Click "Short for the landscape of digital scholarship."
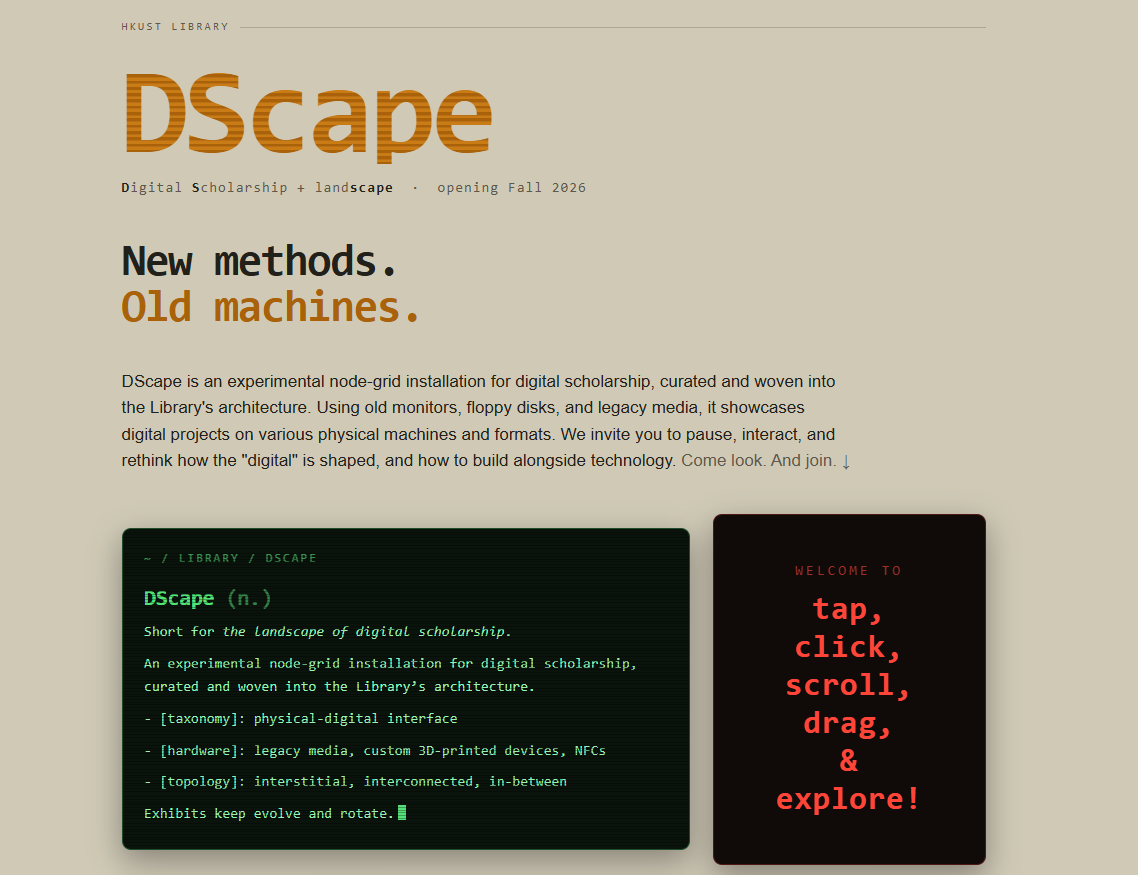The width and height of the screenshot is (1138, 875). pos(327,631)
